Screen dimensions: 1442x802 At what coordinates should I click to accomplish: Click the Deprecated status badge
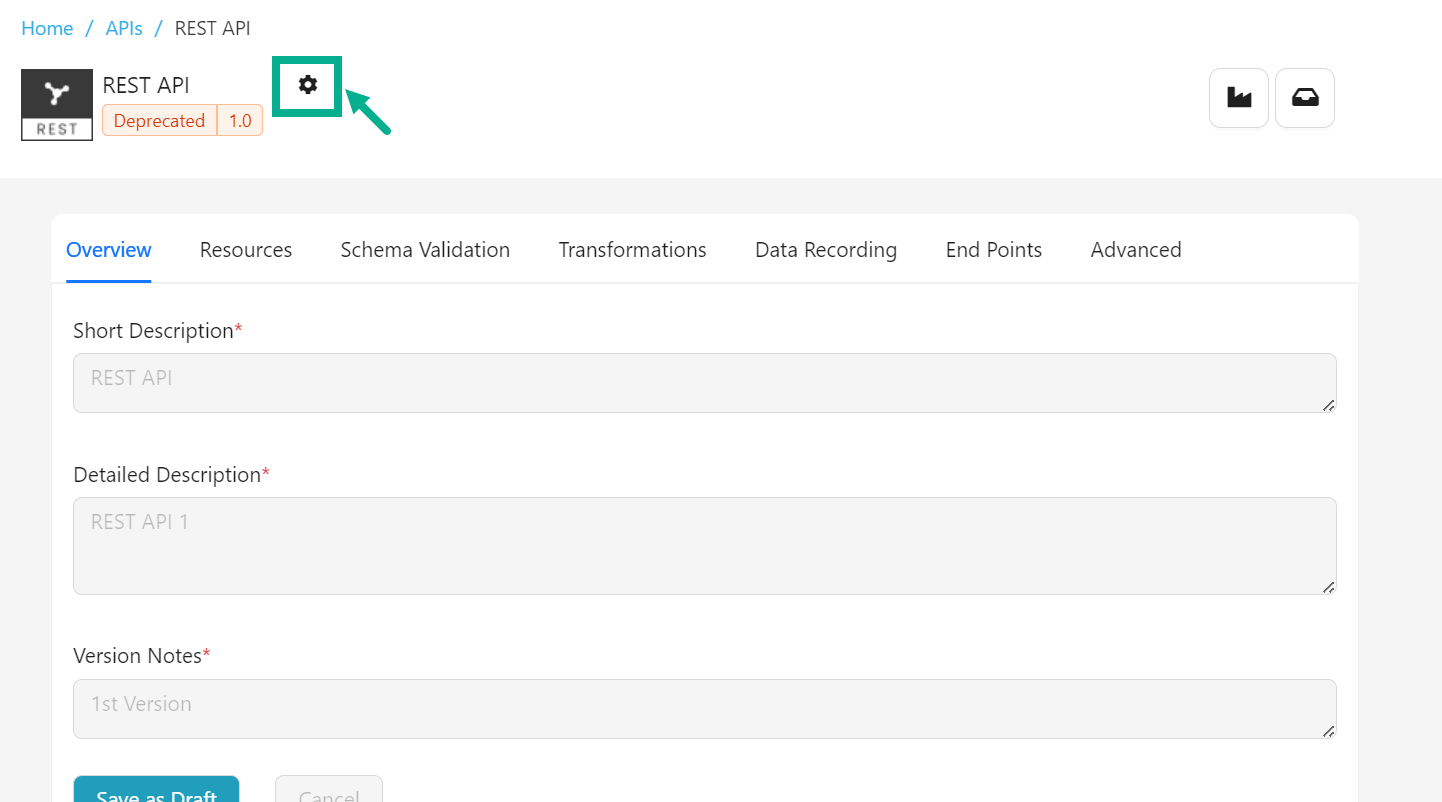(159, 121)
